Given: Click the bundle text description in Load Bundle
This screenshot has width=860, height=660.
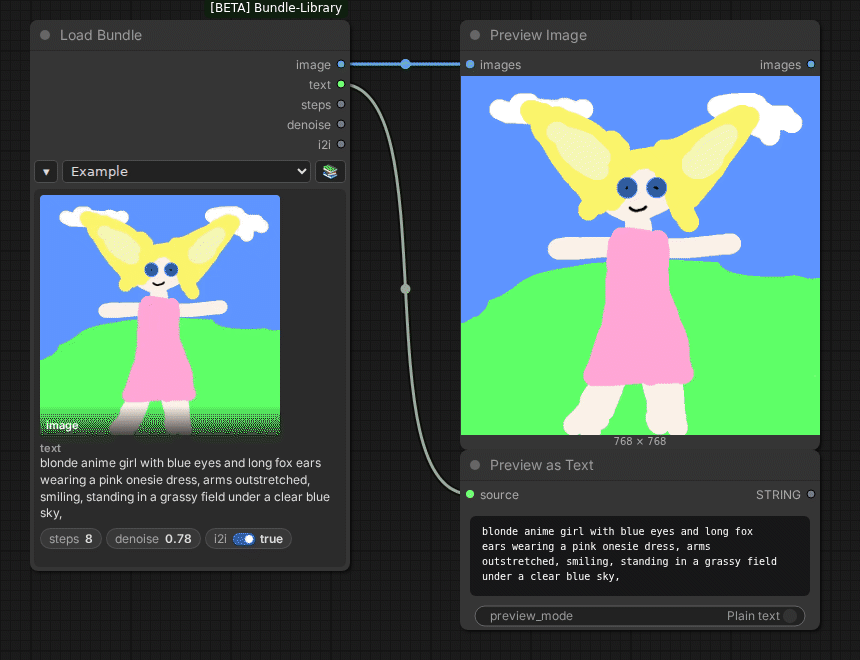Looking at the screenshot, I should coord(185,488).
